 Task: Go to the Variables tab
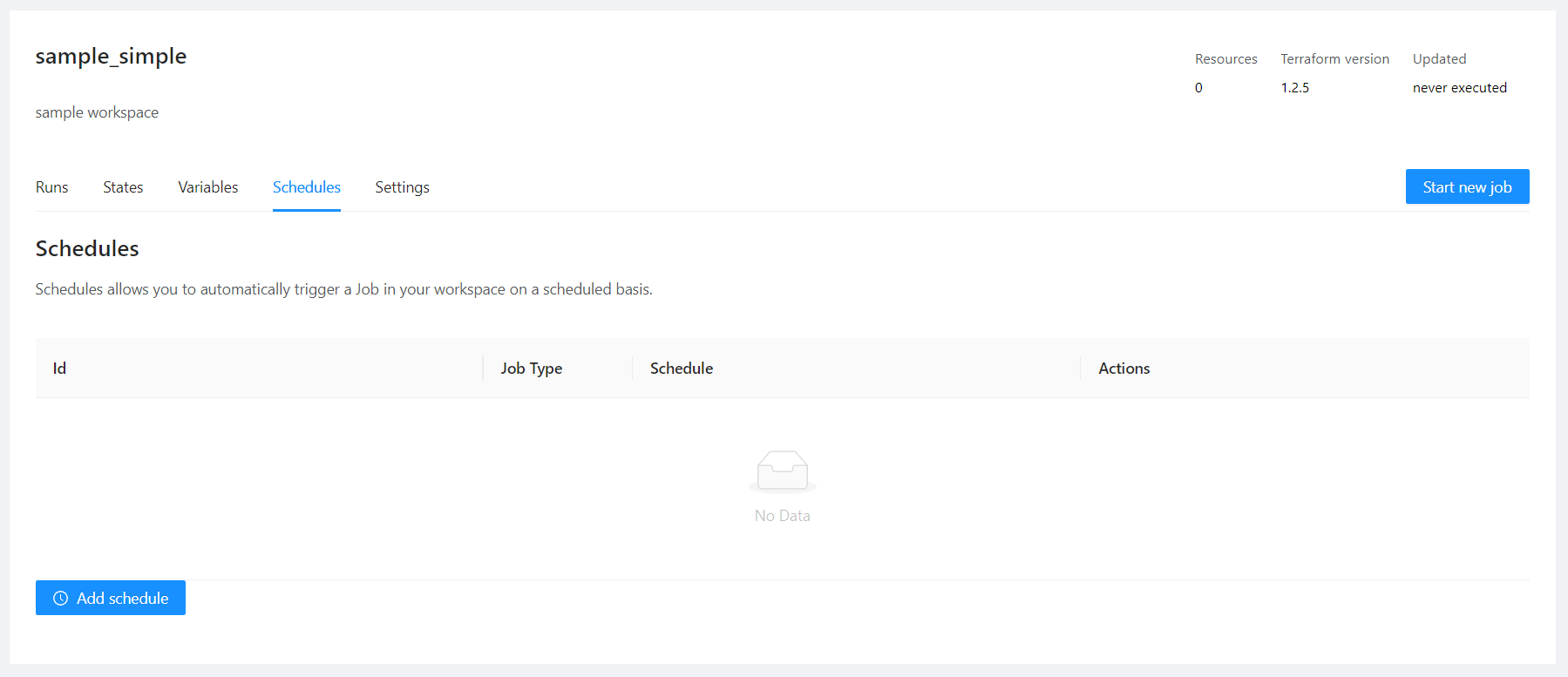[x=207, y=187]
